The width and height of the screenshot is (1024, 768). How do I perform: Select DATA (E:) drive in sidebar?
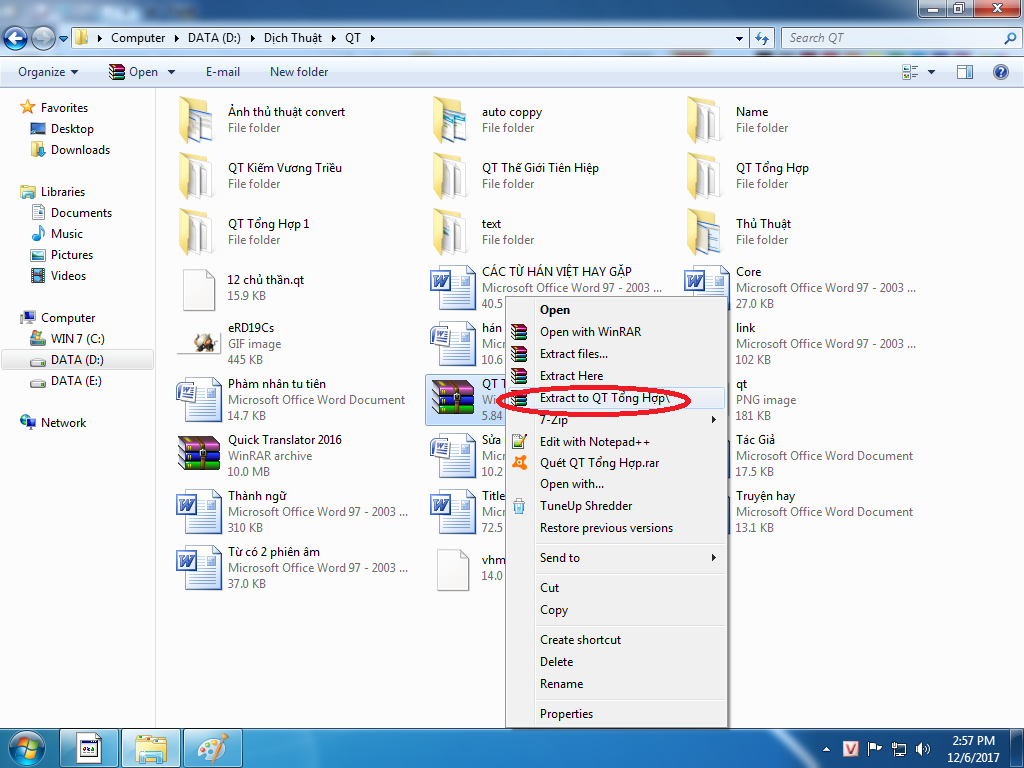(x=76, y=381)
